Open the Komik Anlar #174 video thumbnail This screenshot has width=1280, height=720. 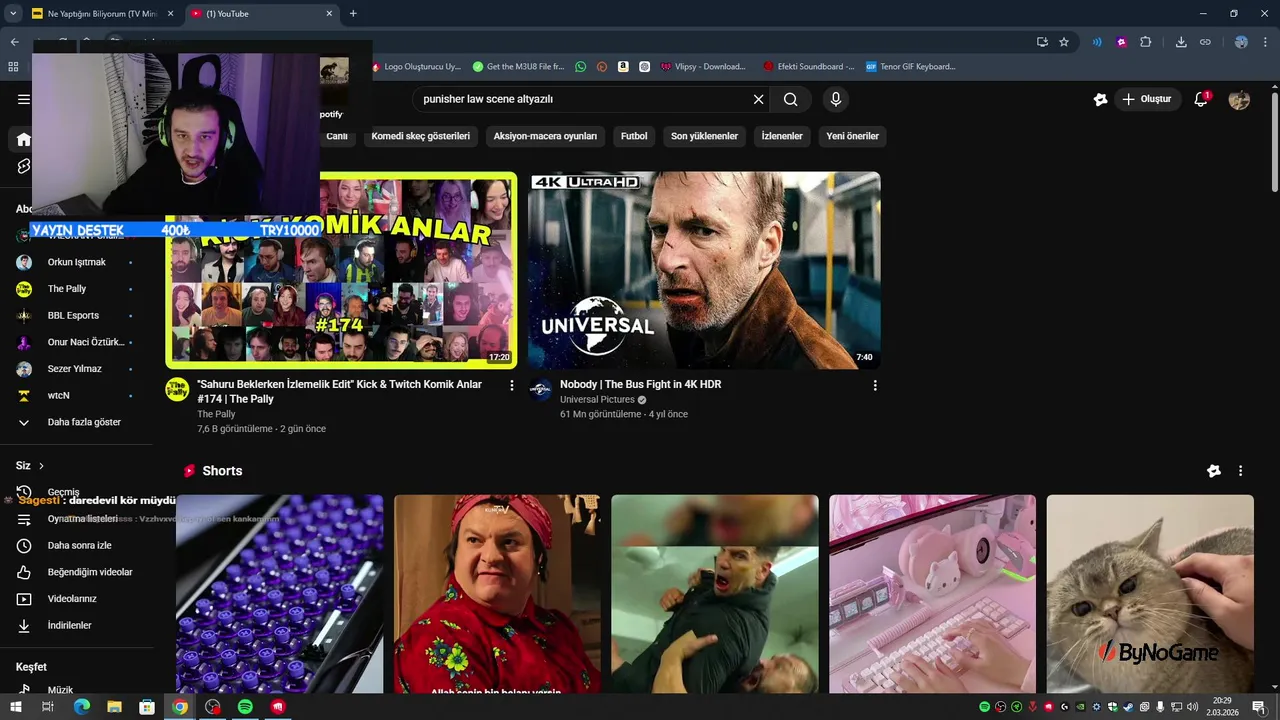(x=341, y=270)
